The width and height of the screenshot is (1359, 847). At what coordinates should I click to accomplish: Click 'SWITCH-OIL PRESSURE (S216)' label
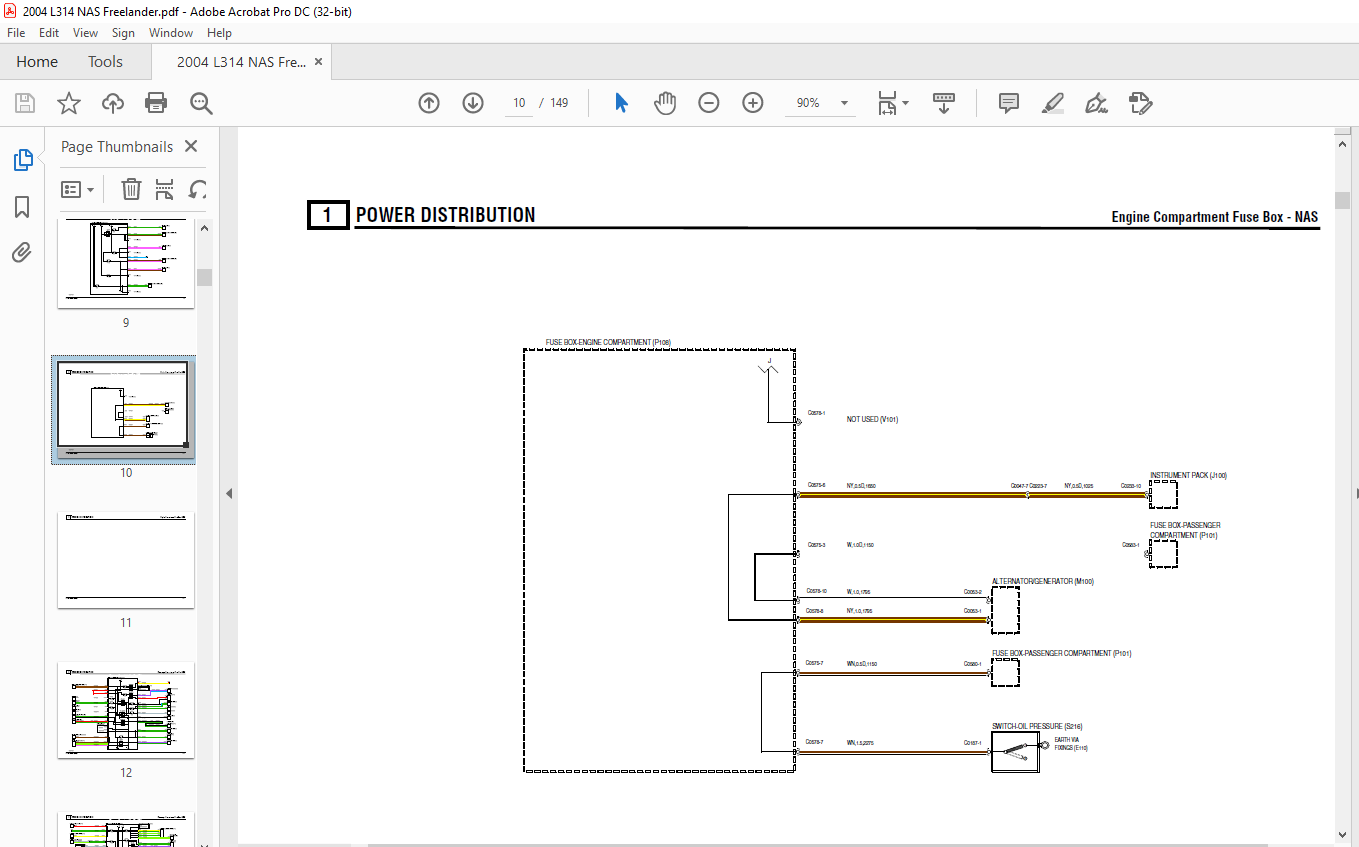coord(1037,726)
